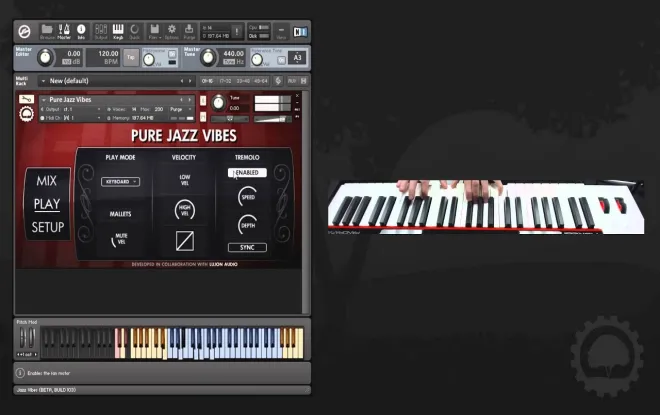Open the Midi Ch channel dropdown
This screenshot has height=415, width=660.
72,118
